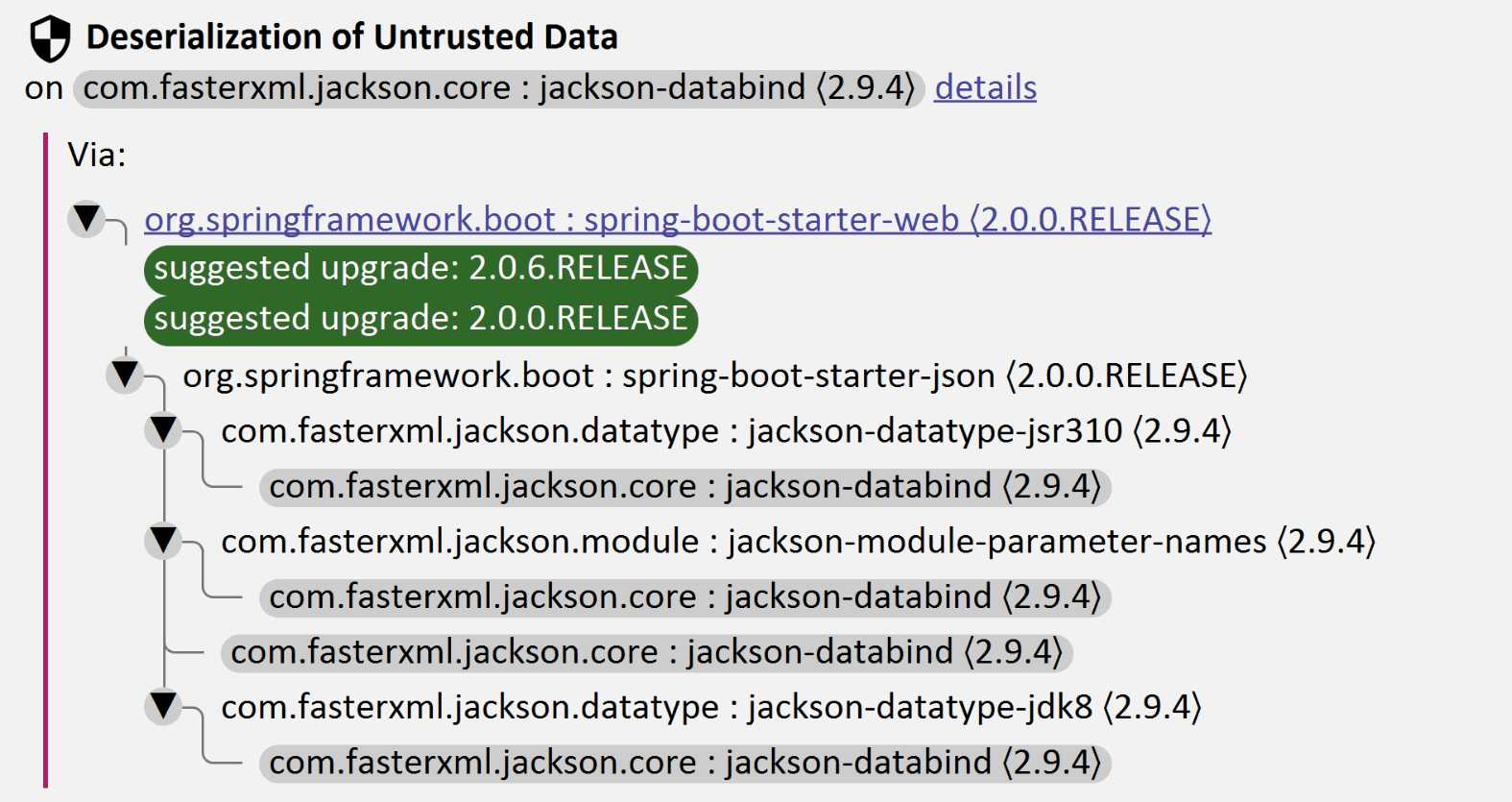This screenshot has width=1512, height=802.
Task: Select the jackson-module-parameter-names tree entry
Action: 798,542
